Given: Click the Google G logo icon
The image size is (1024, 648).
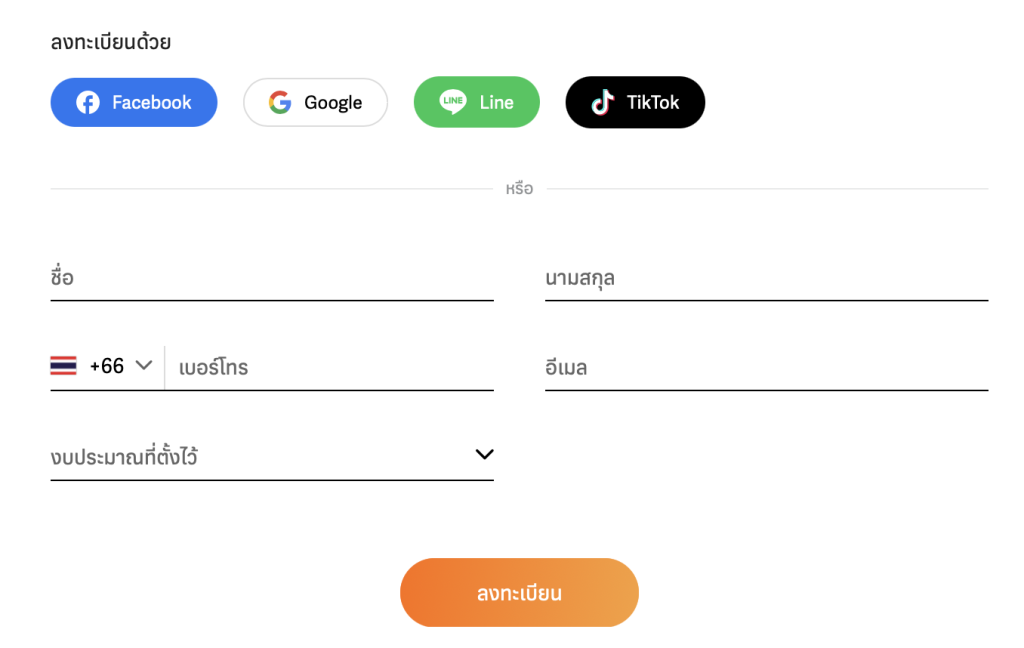Looking at the screenshot, I should click(x=280, y=103).
